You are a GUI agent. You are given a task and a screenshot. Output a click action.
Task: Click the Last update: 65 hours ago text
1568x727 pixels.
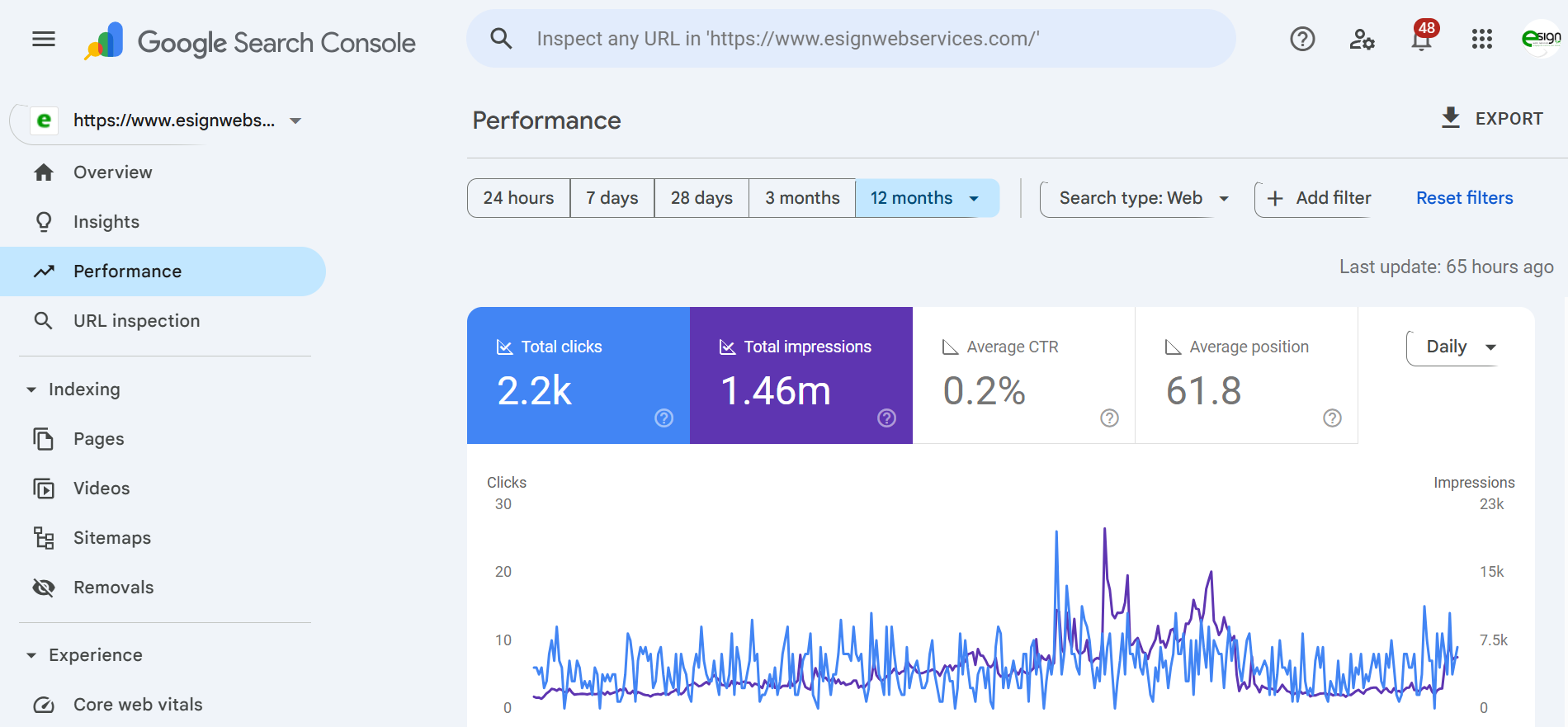(1446, 267)
